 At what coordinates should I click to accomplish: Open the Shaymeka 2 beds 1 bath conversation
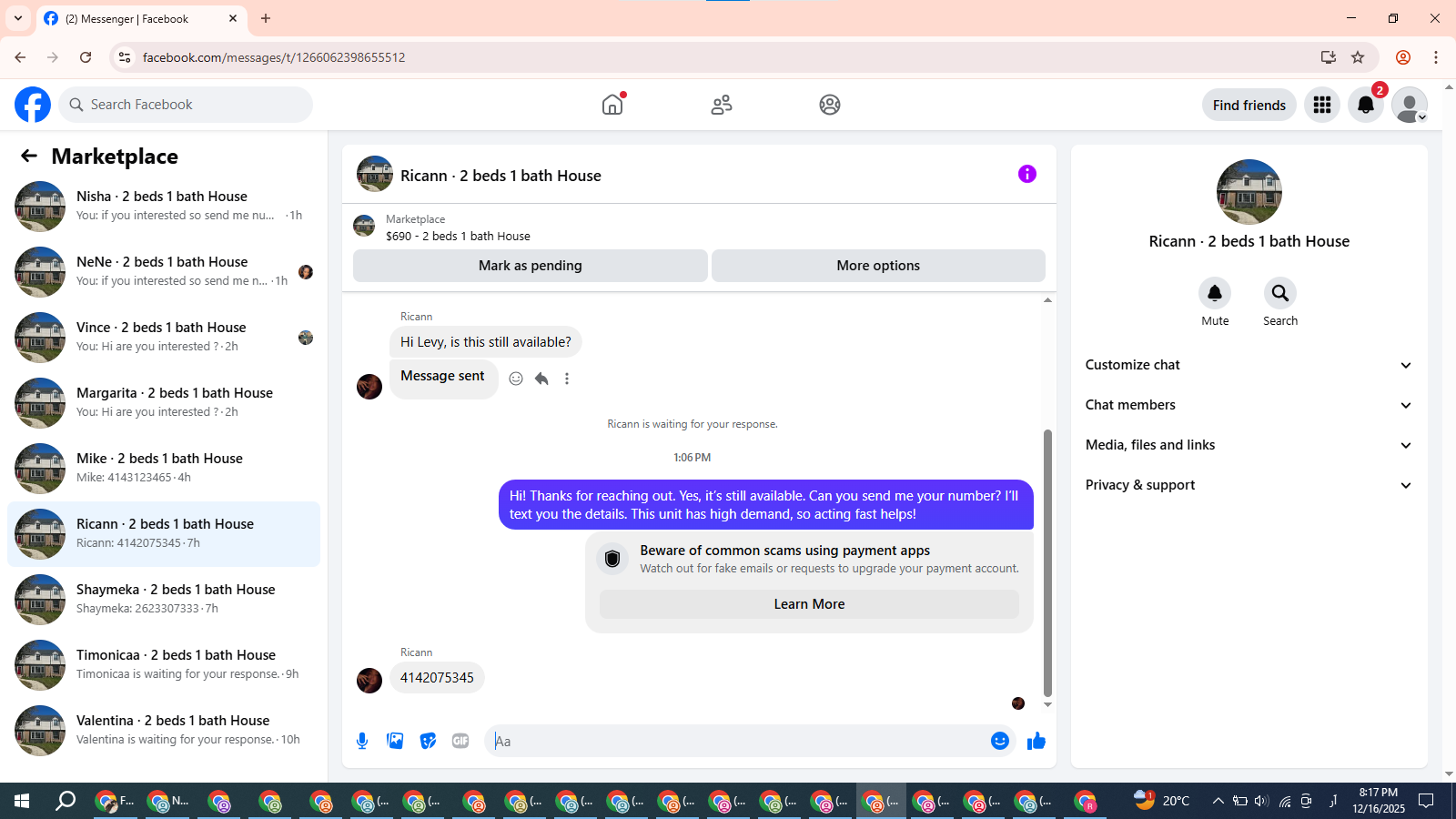point(164,600)
